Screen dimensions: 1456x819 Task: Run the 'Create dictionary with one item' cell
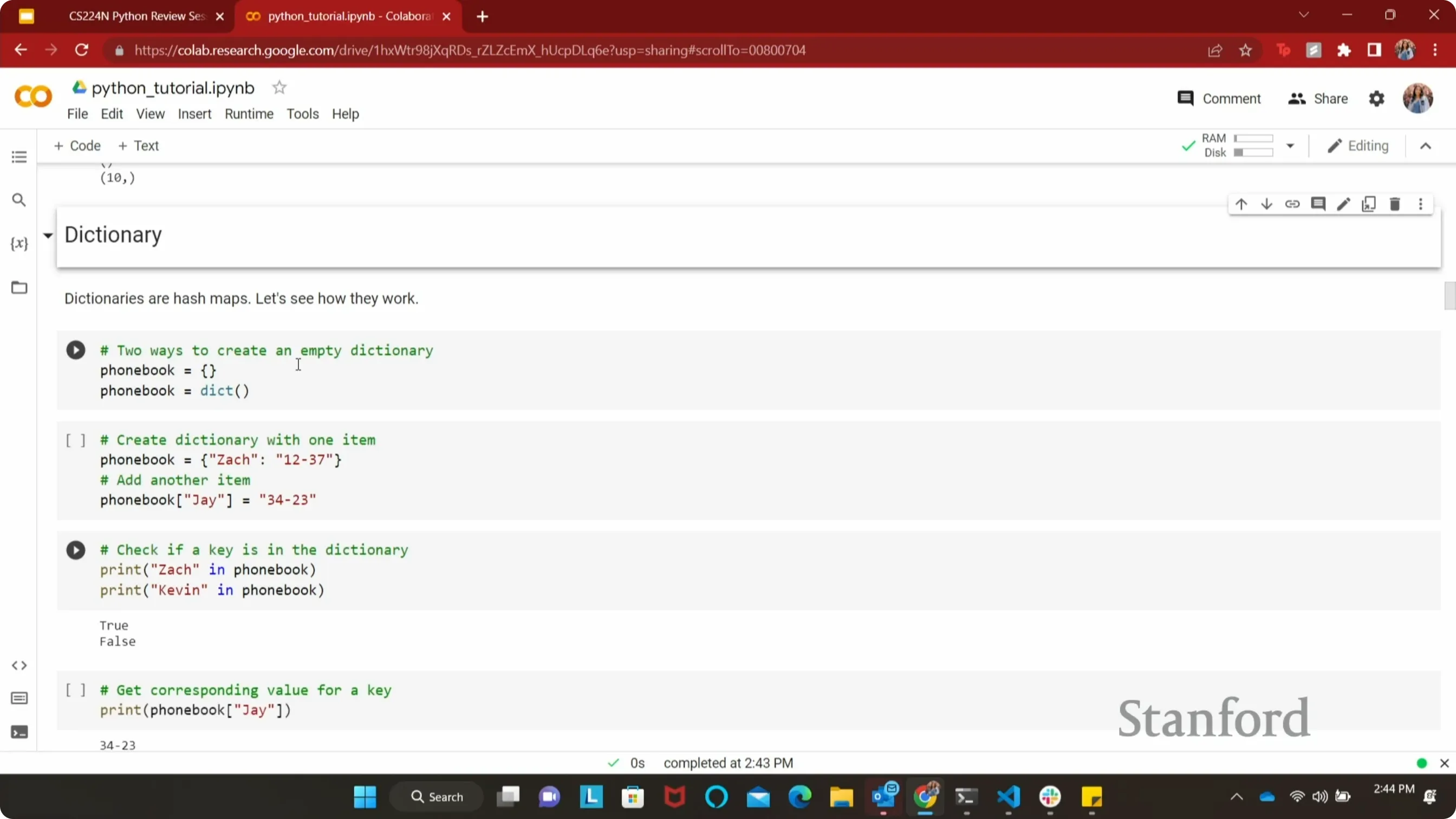point(76,440)
